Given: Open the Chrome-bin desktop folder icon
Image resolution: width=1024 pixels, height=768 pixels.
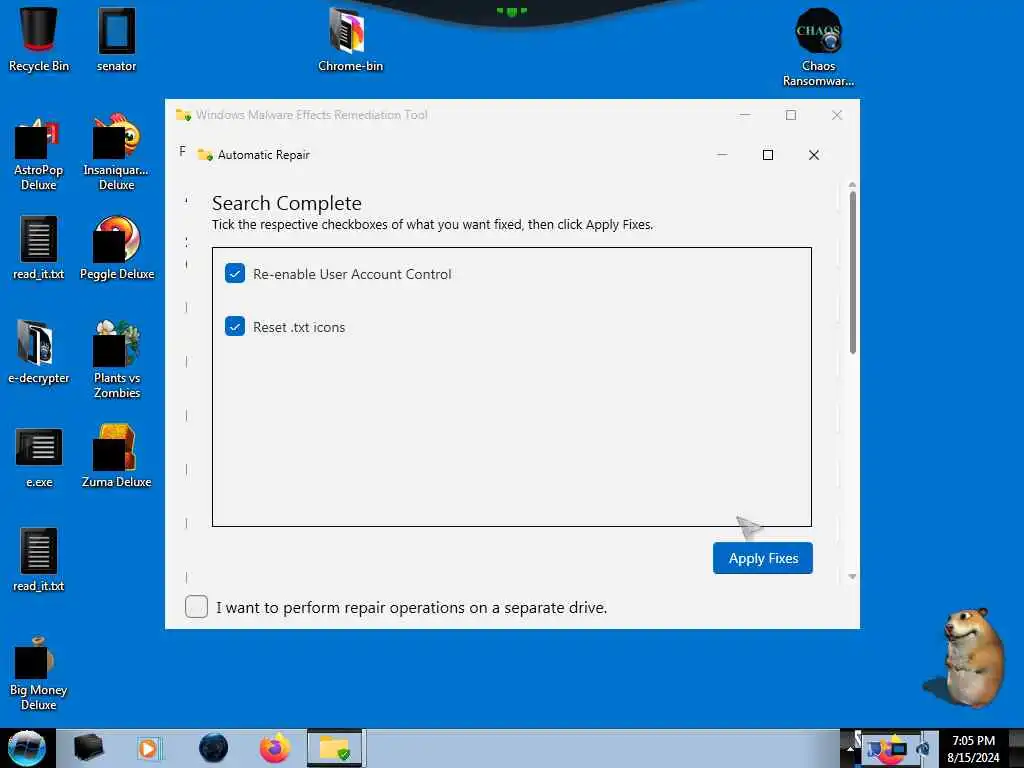Looking at the screenshot, I should 350,39.
